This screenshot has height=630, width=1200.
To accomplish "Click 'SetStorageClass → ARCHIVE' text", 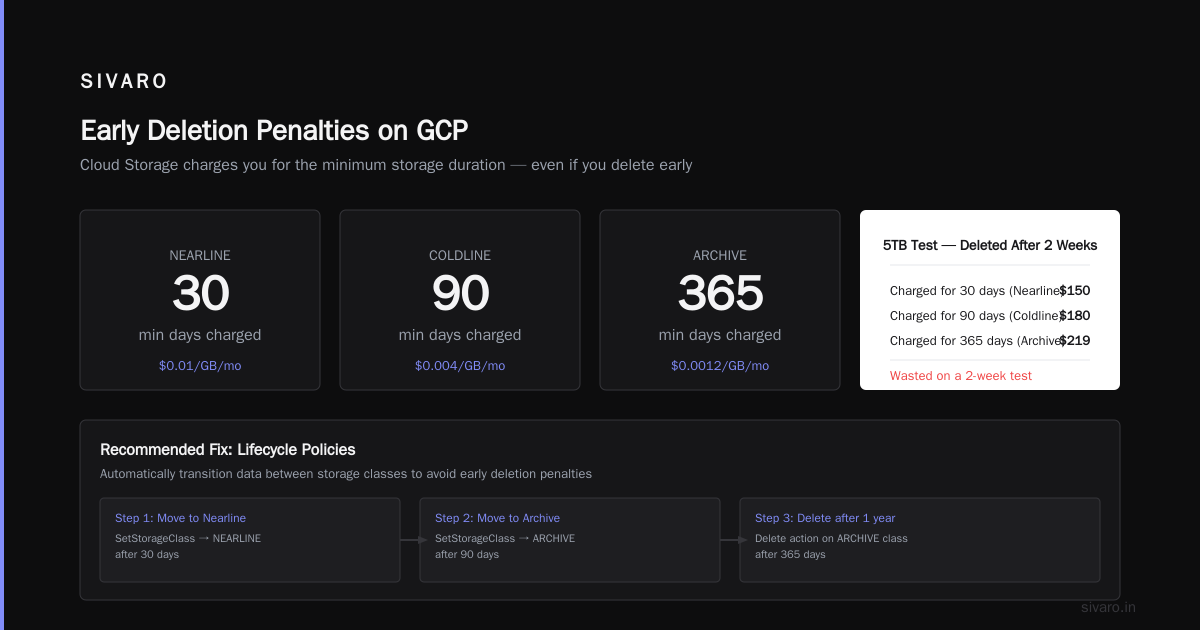I will tap(505, 538).
